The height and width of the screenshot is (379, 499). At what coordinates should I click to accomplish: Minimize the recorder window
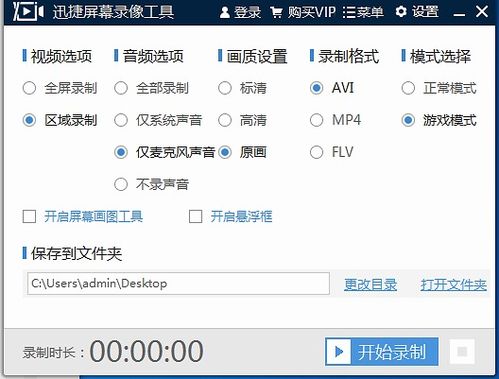point(459,14)
